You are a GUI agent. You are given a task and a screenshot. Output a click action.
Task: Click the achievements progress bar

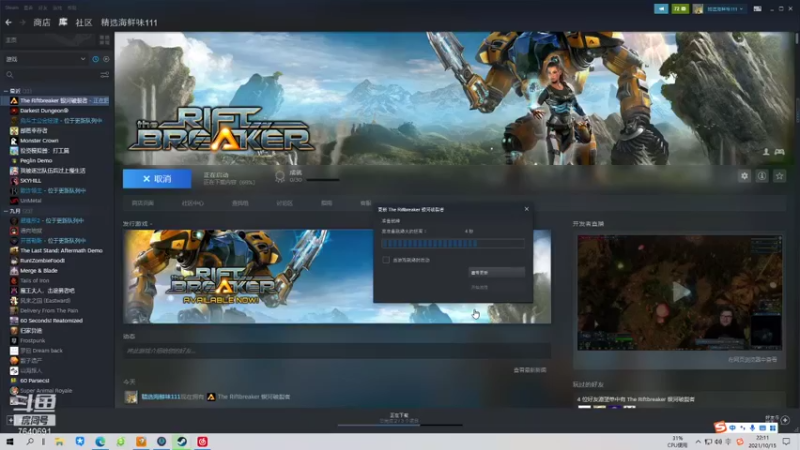point(322,180)
